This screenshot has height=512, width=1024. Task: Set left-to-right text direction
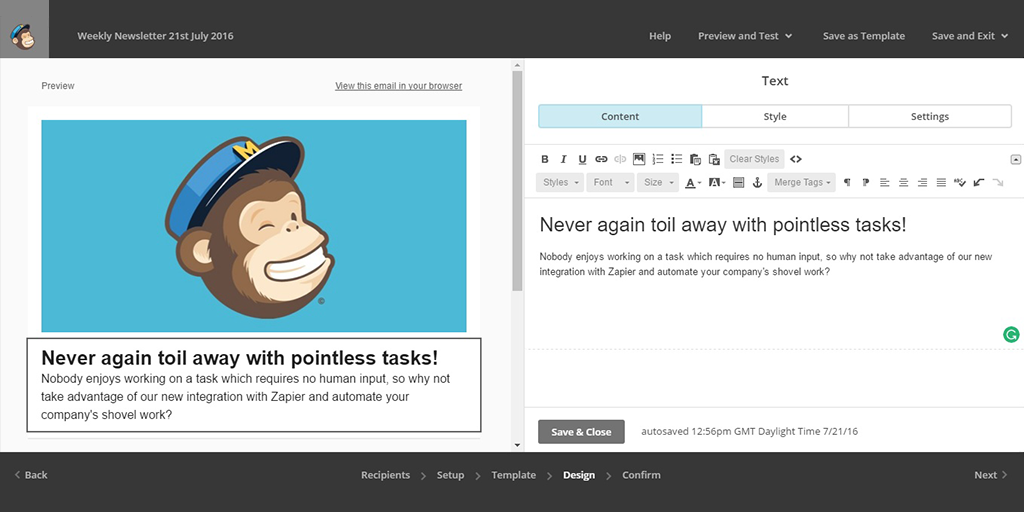point(847,182)
